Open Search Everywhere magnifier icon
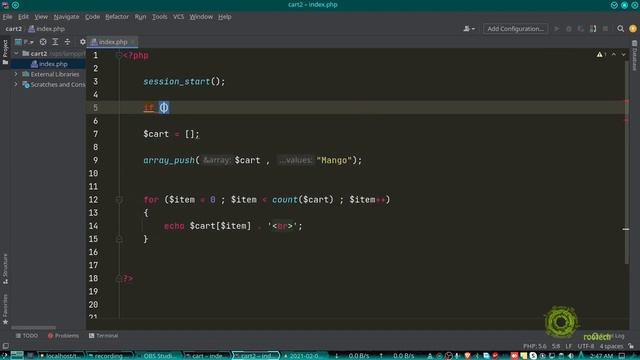Viewport: 640px width, 360px height. 620,29
